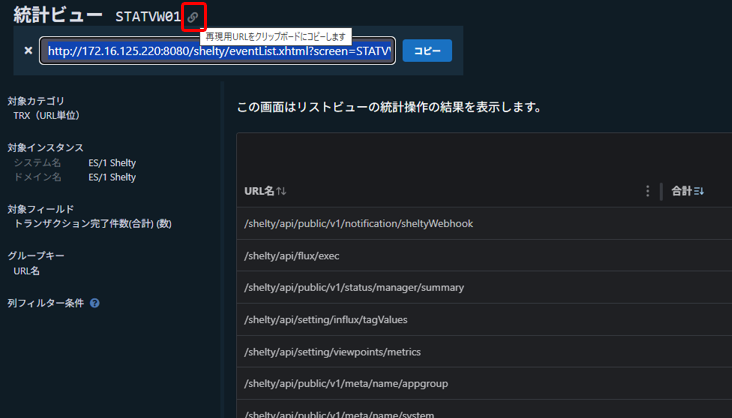Click the 列フィルター条件 label
The width and height of the screenshot is (732, 418).
pos(46,303)
